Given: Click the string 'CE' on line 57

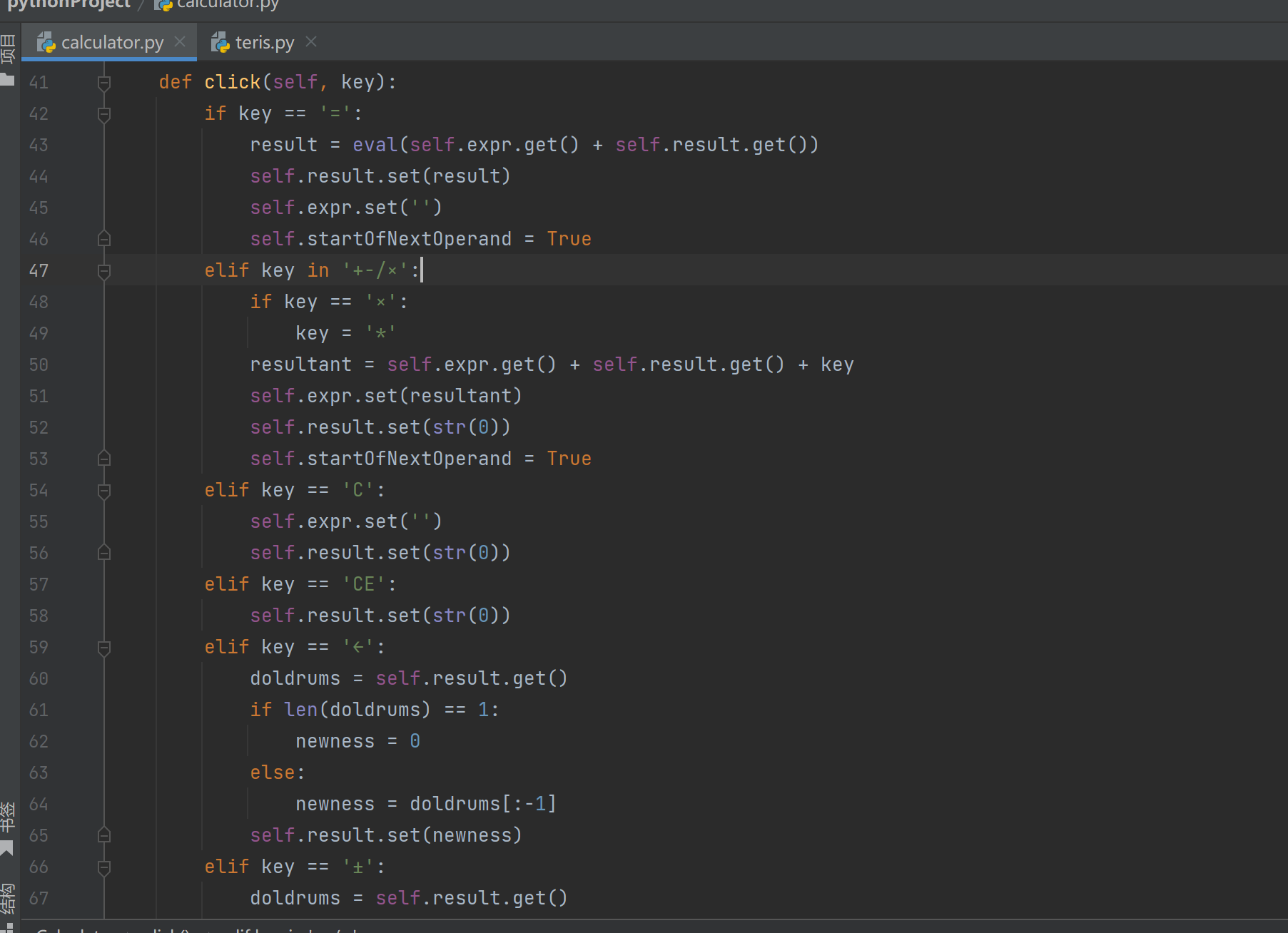Looking at the screenshot, I should (x=364, y=584).
